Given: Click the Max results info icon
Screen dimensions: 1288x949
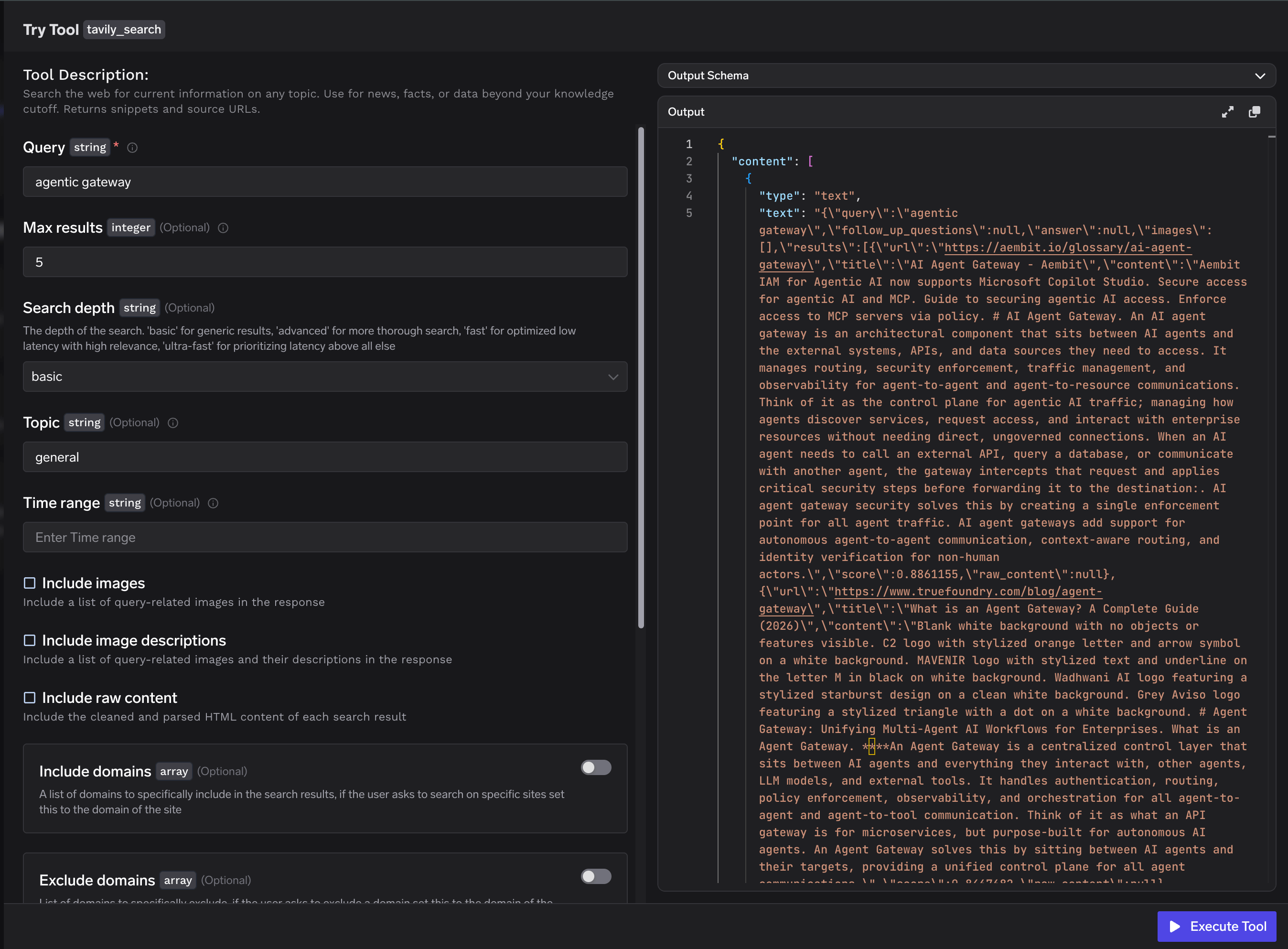Looking at the screenshot, I should 224,228.
